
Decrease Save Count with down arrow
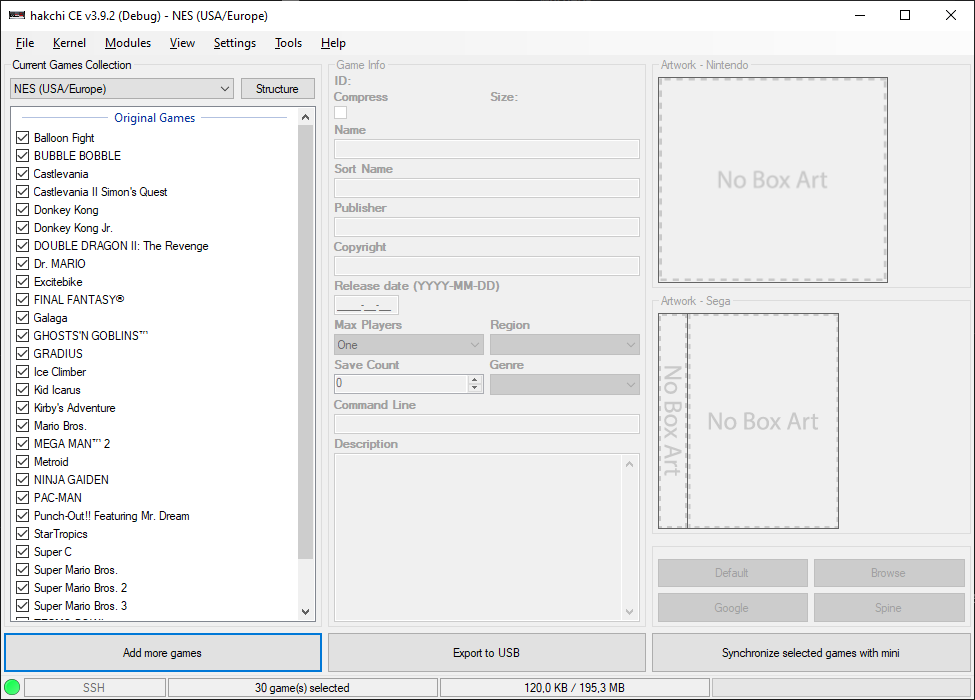[x=475, y=388]
